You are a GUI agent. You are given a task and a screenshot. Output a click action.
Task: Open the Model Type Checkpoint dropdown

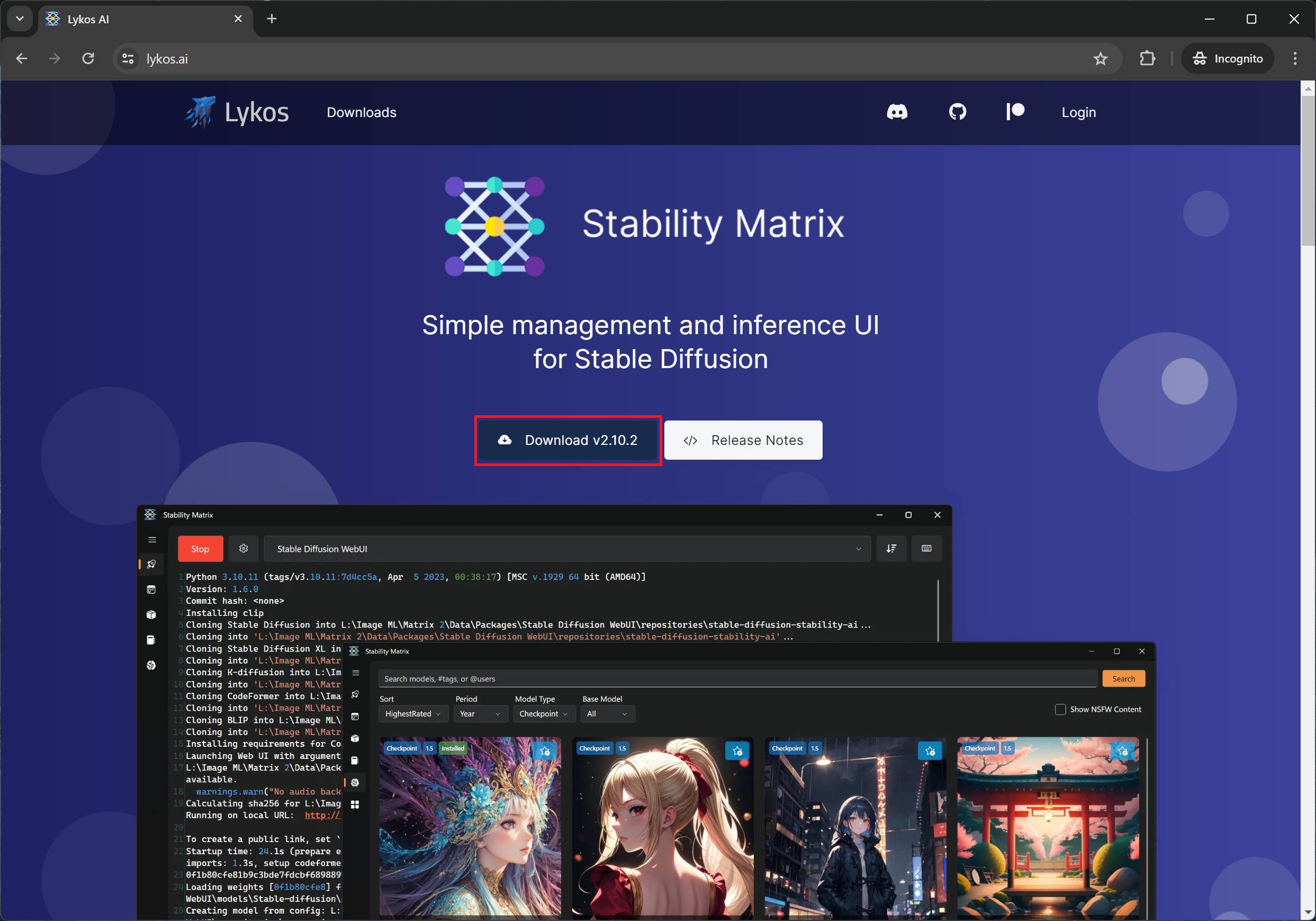(x=543, y=713)
